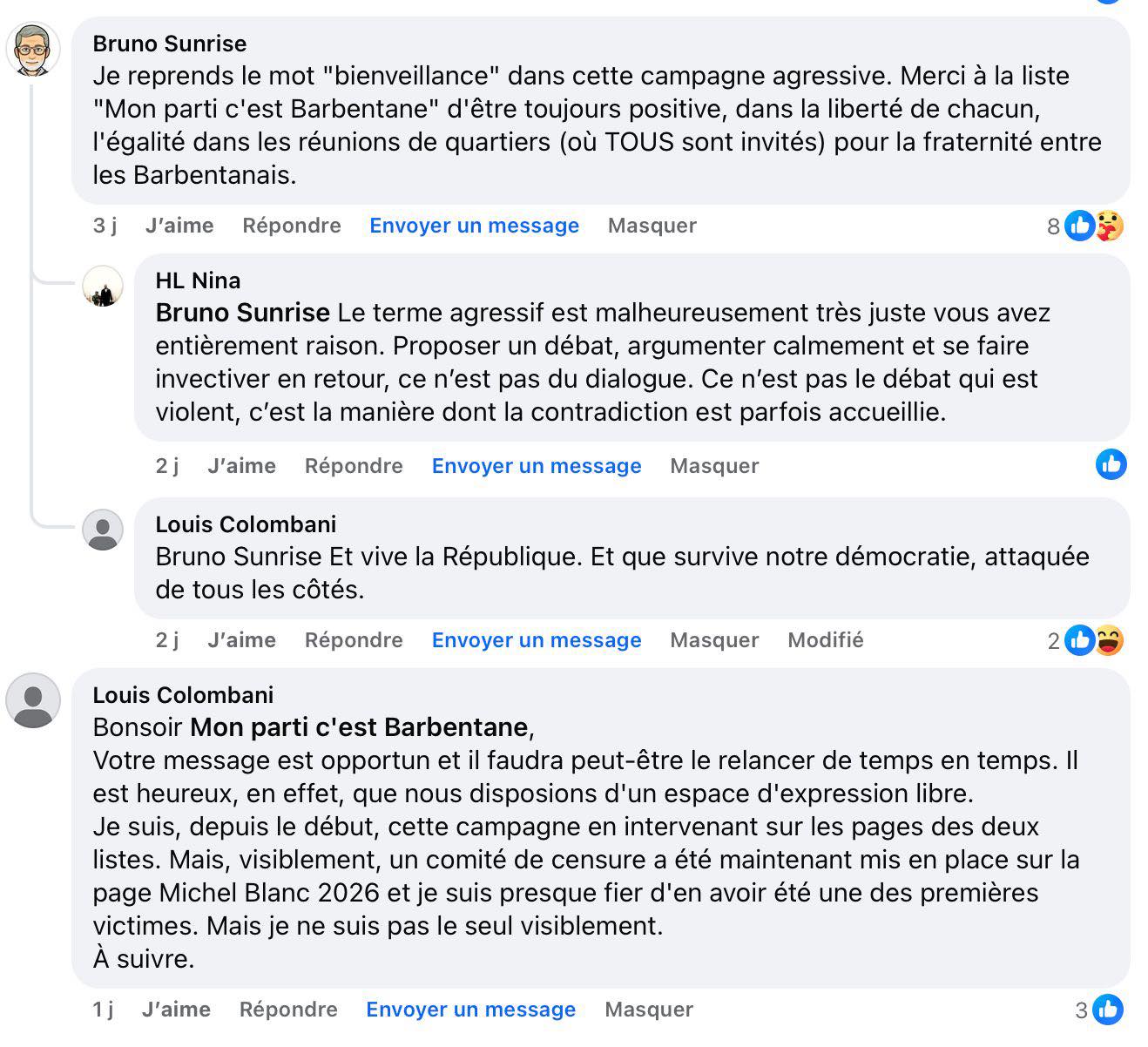Hide Bruno Sunrise's comment with Masquer
1148x1047 pixels.
click(x=652, y=226)
